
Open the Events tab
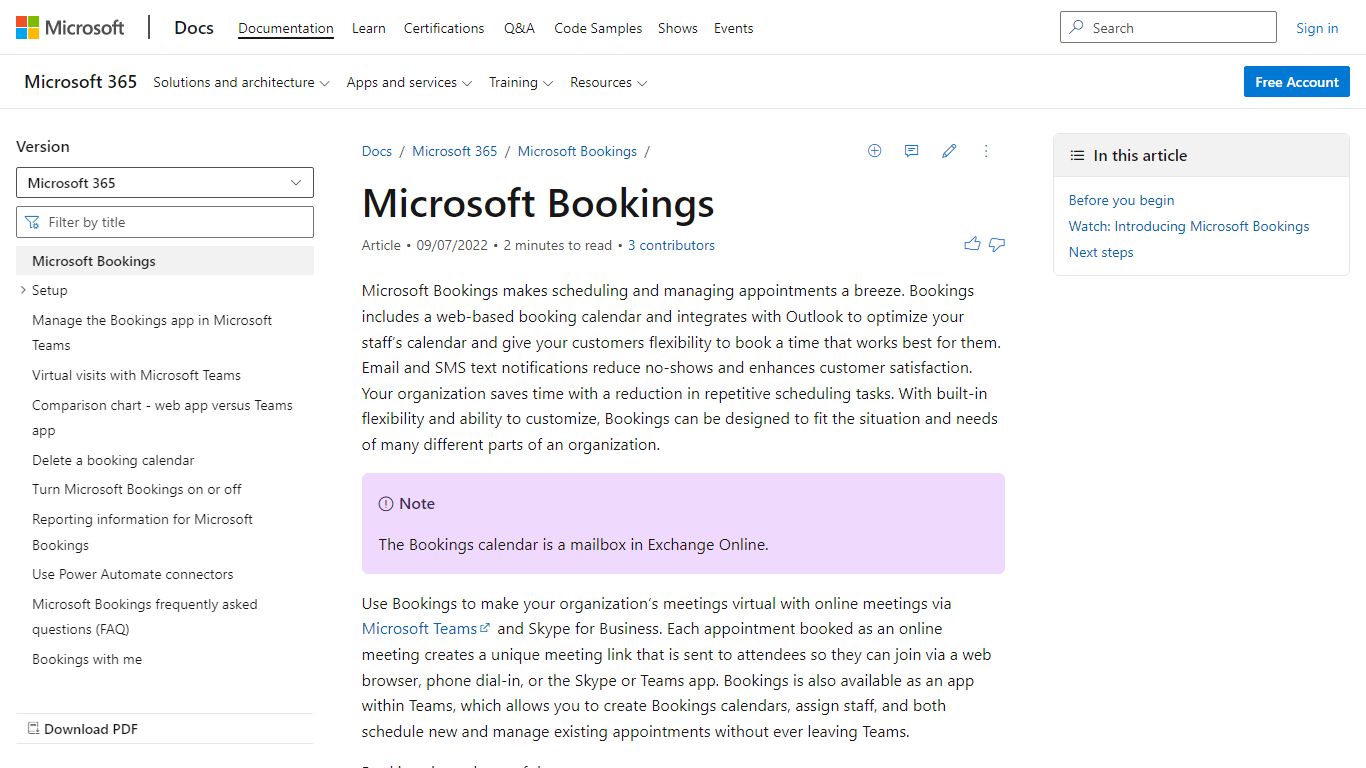click(x=733, y=28)
